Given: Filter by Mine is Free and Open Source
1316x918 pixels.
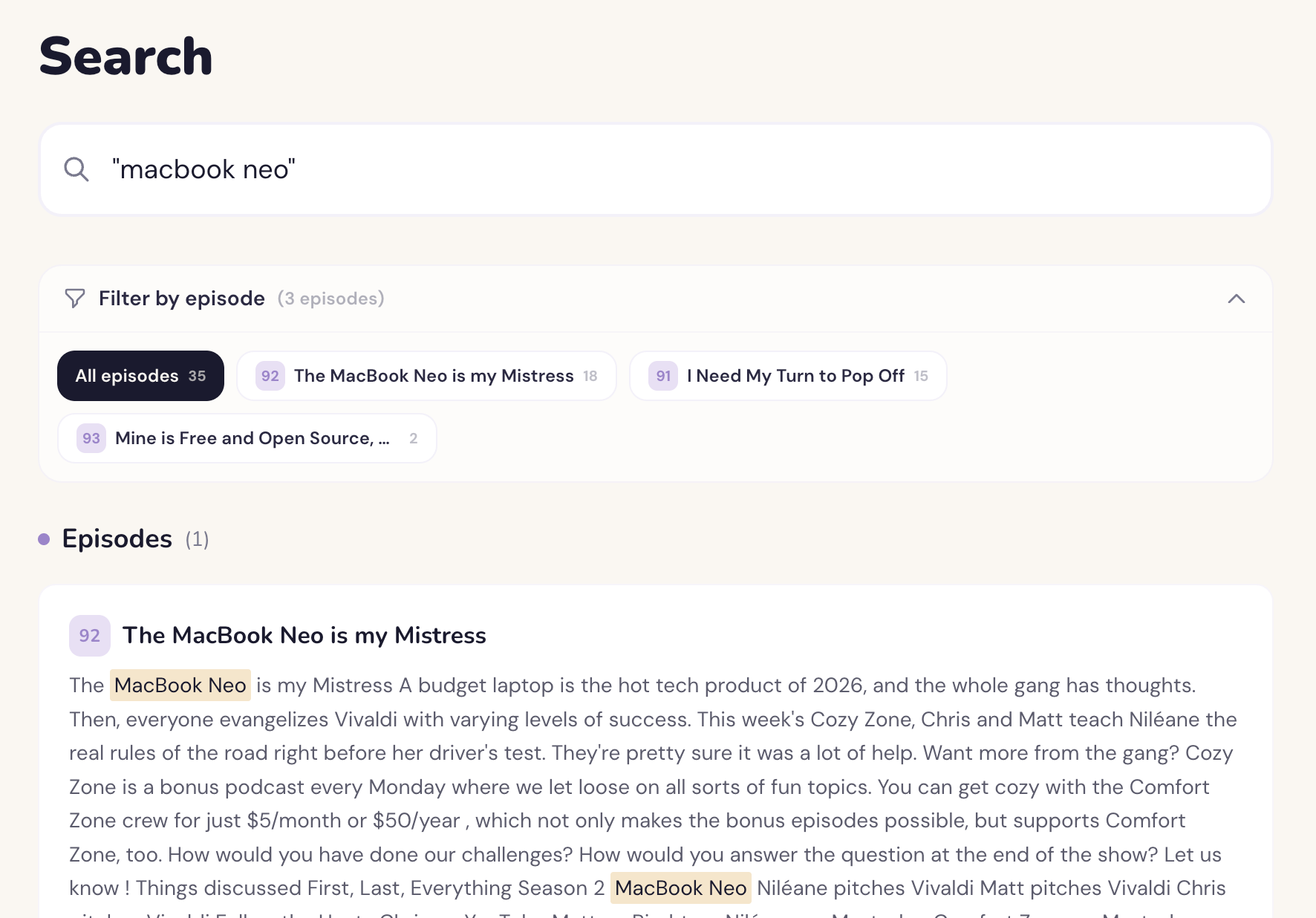Looking at the screenshot, I should [x=252, y=438].
